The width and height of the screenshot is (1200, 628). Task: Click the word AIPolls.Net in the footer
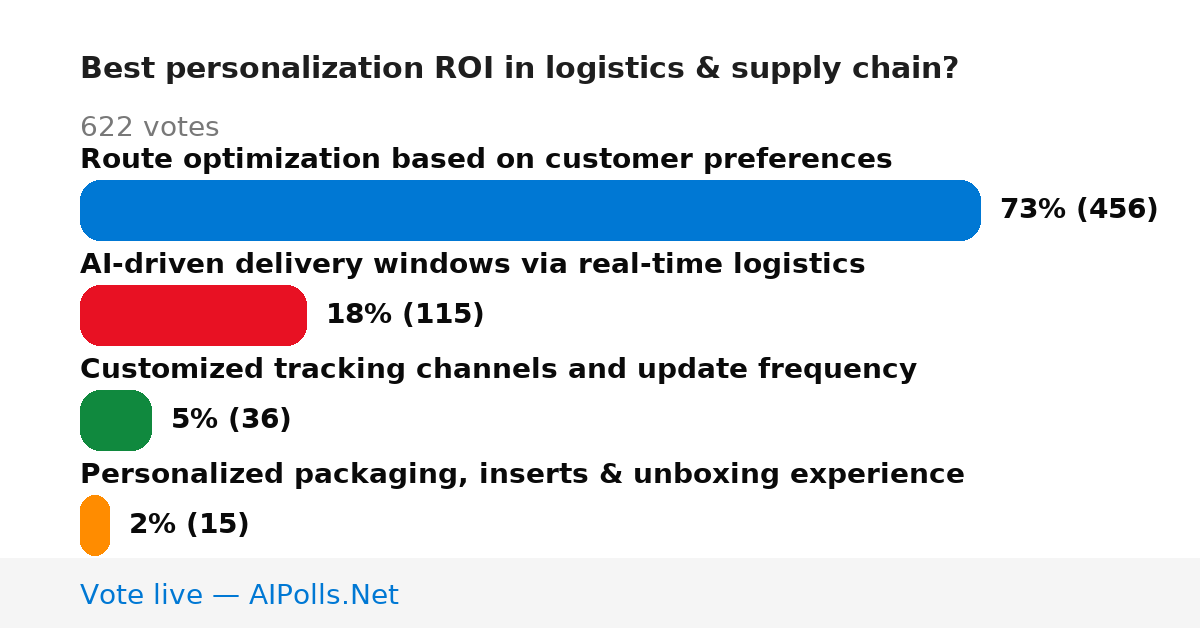323,595
